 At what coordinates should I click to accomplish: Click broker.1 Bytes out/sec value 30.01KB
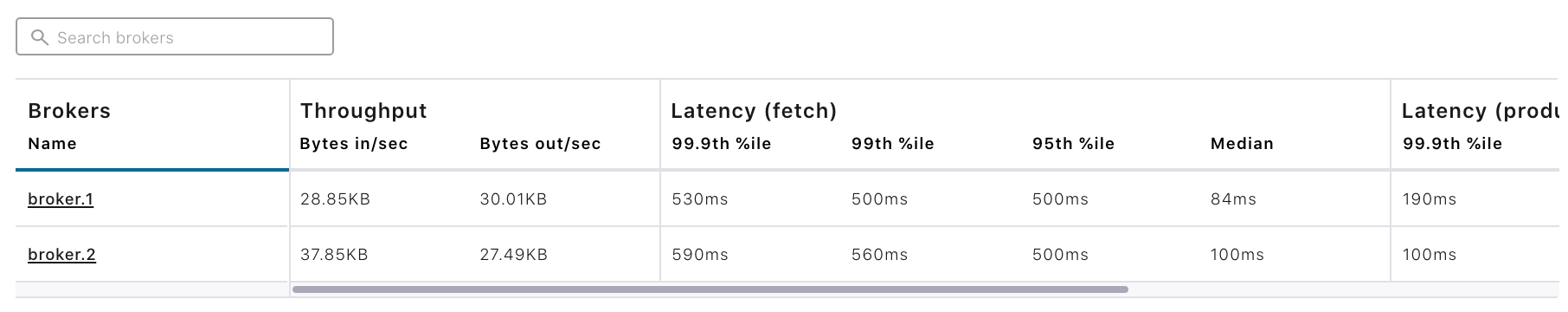pos(513,199)
